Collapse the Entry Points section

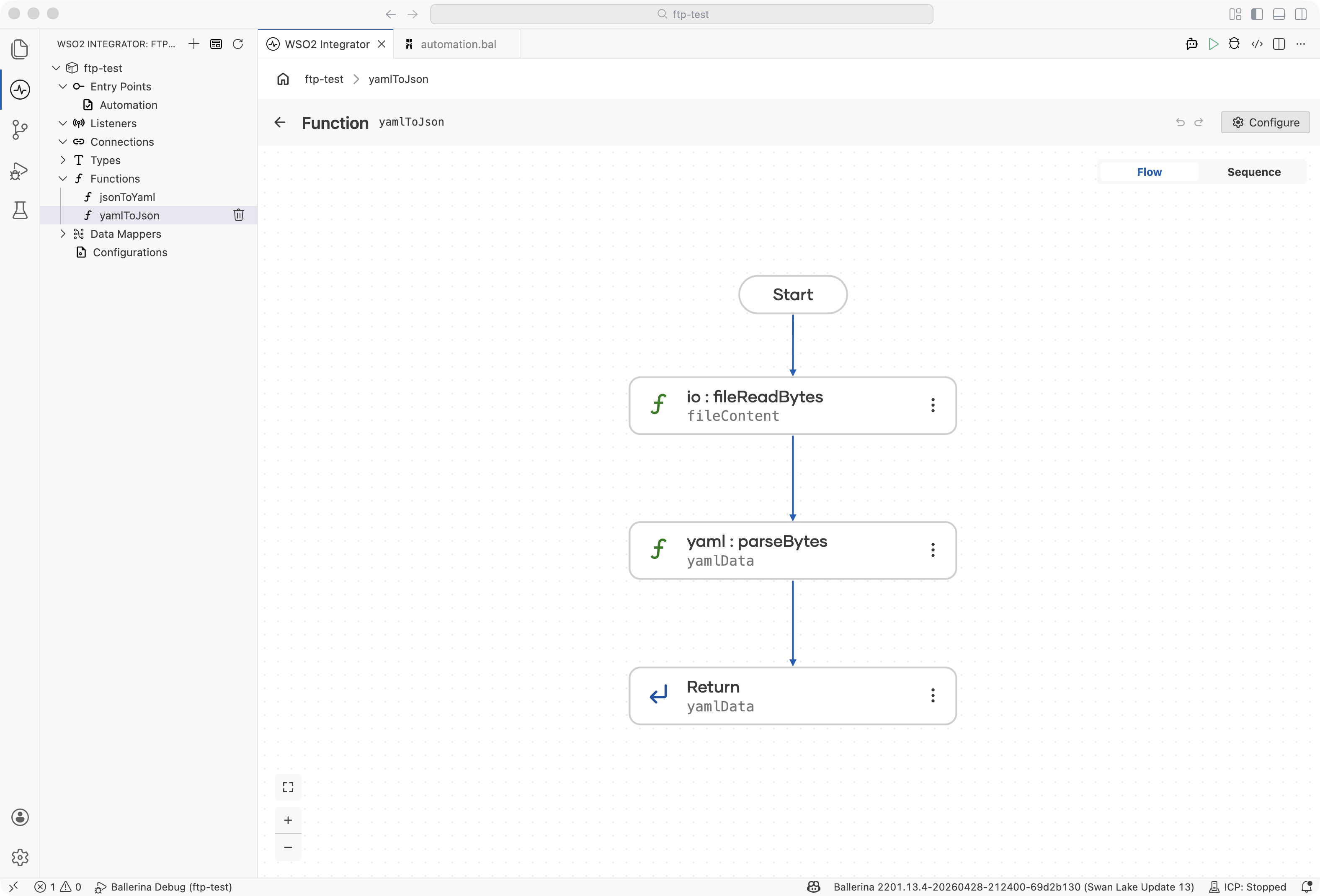pos(63,86)
